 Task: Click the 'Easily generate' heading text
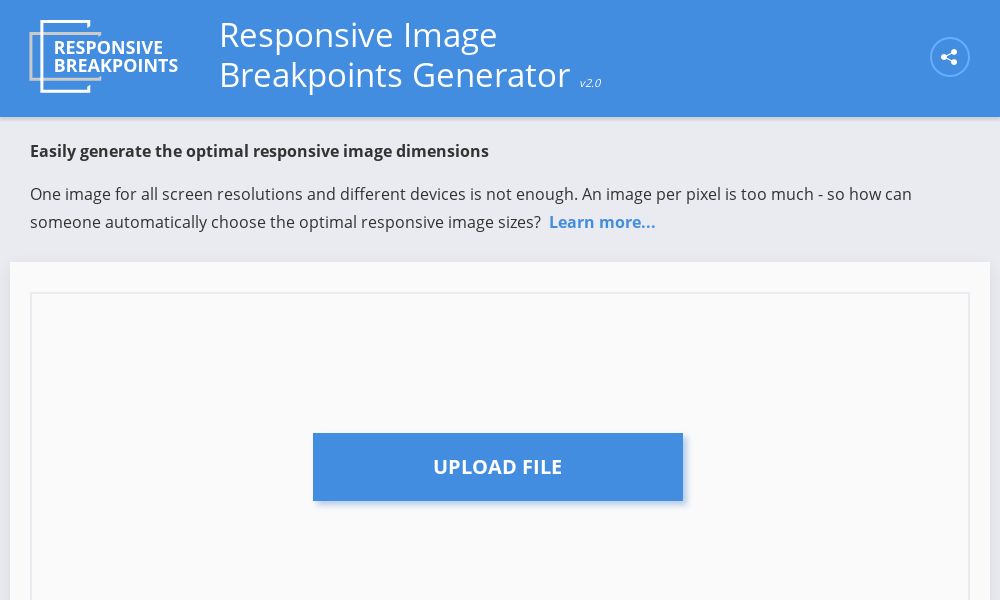coord(259,151)
